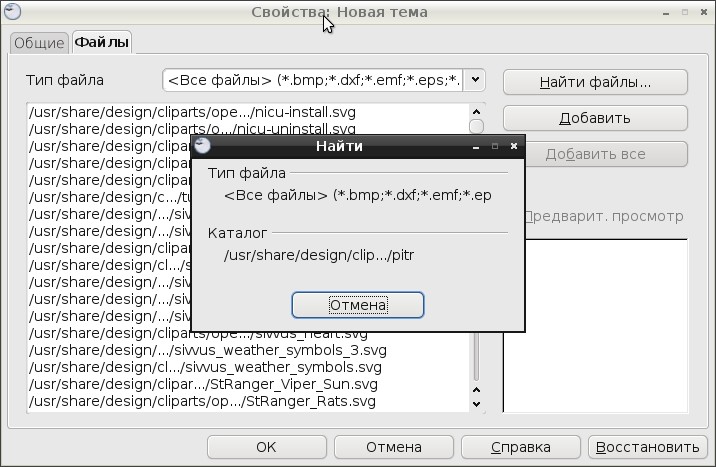Click the /usr/share/design/clip.../pitr catalog path

319,255
